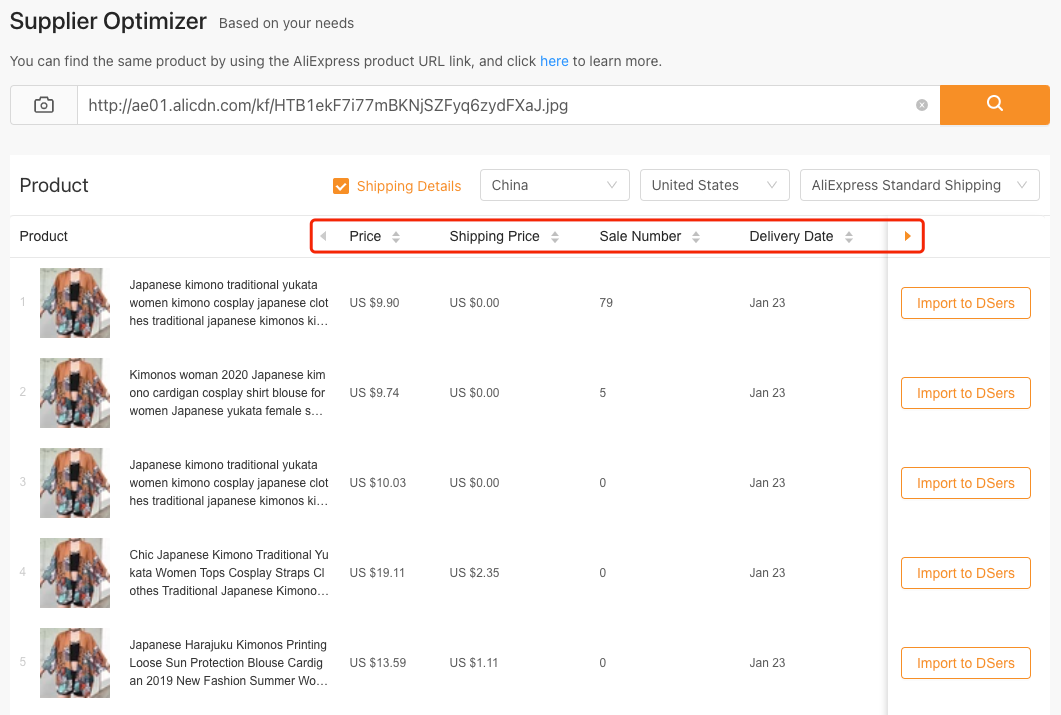Viewport: 1061px width, 715px height.
Task: Click the 'US $2.35' shipping price cell
Action: 474,573
